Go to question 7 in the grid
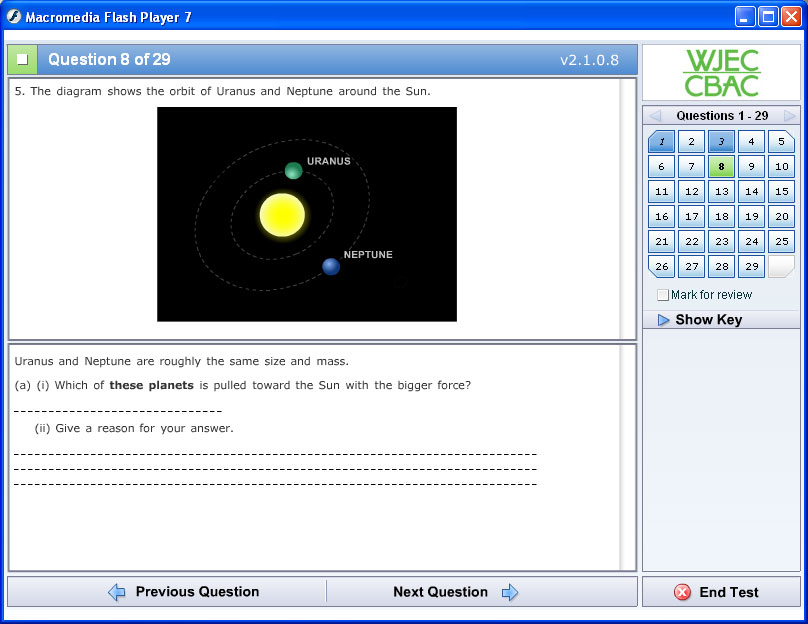Screen dimensions: 808x624 (x=692, y=166)
